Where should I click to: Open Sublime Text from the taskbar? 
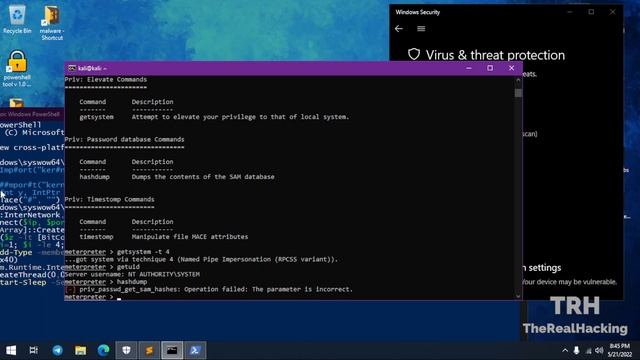pyautogui.click(x=149, y=350)
